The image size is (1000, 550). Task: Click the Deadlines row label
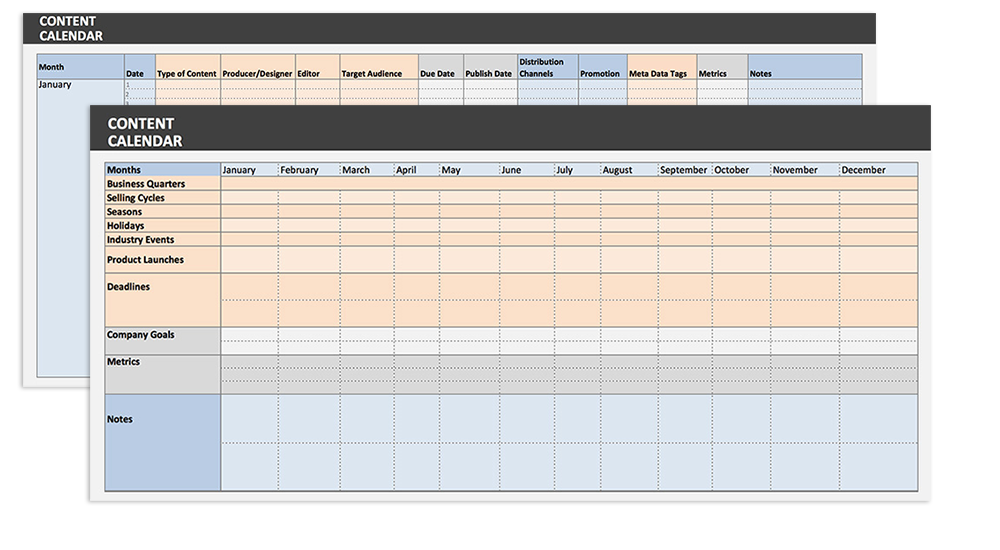tap(163, 301)
